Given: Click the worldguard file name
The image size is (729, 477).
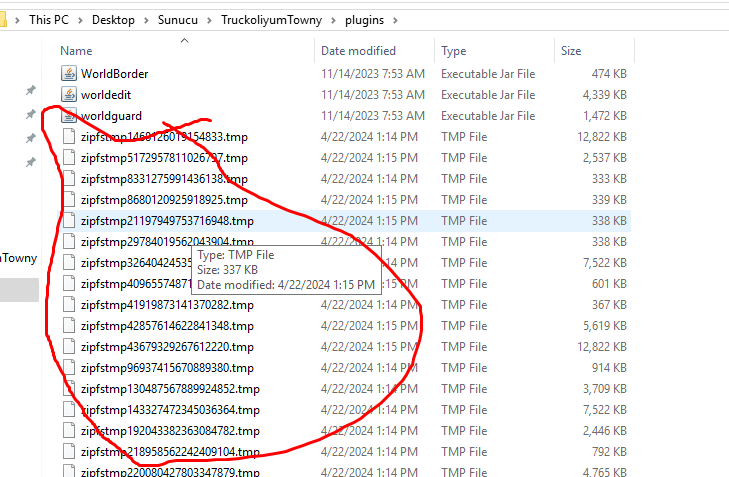Looking at the screenshot, I should [x=111, y=116].
